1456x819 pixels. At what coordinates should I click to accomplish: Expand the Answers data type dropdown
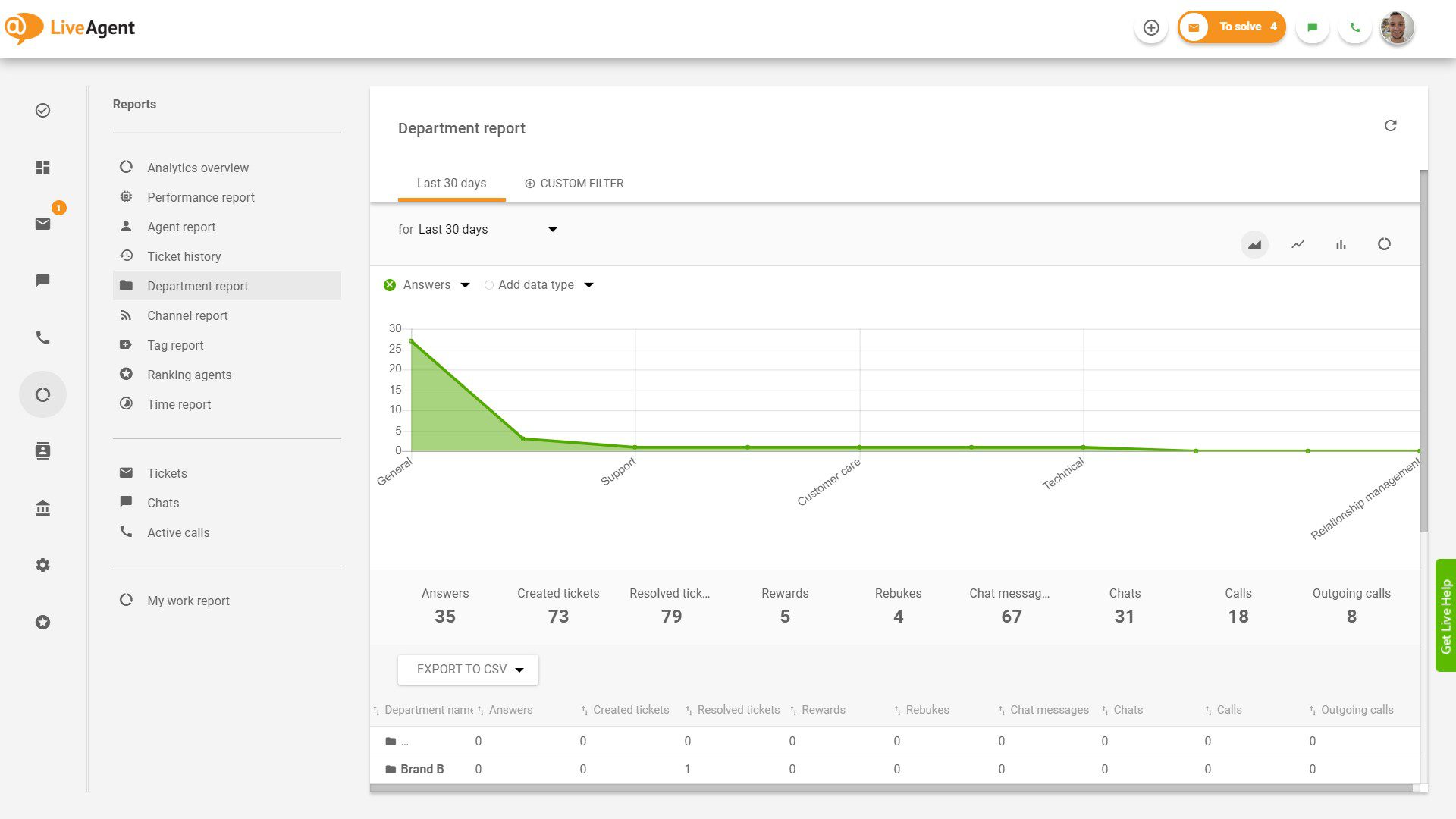[464, 284]
